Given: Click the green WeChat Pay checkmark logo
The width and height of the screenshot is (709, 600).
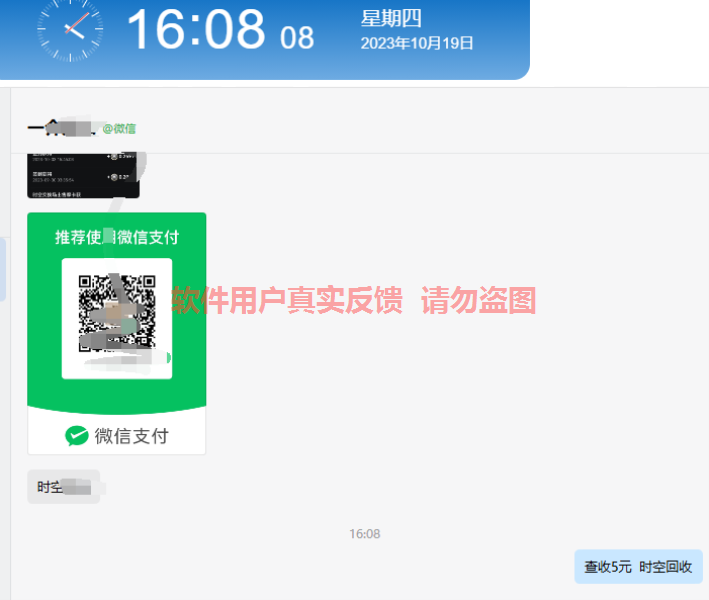Looking at the screenshot, I should [x=76, y=435].
